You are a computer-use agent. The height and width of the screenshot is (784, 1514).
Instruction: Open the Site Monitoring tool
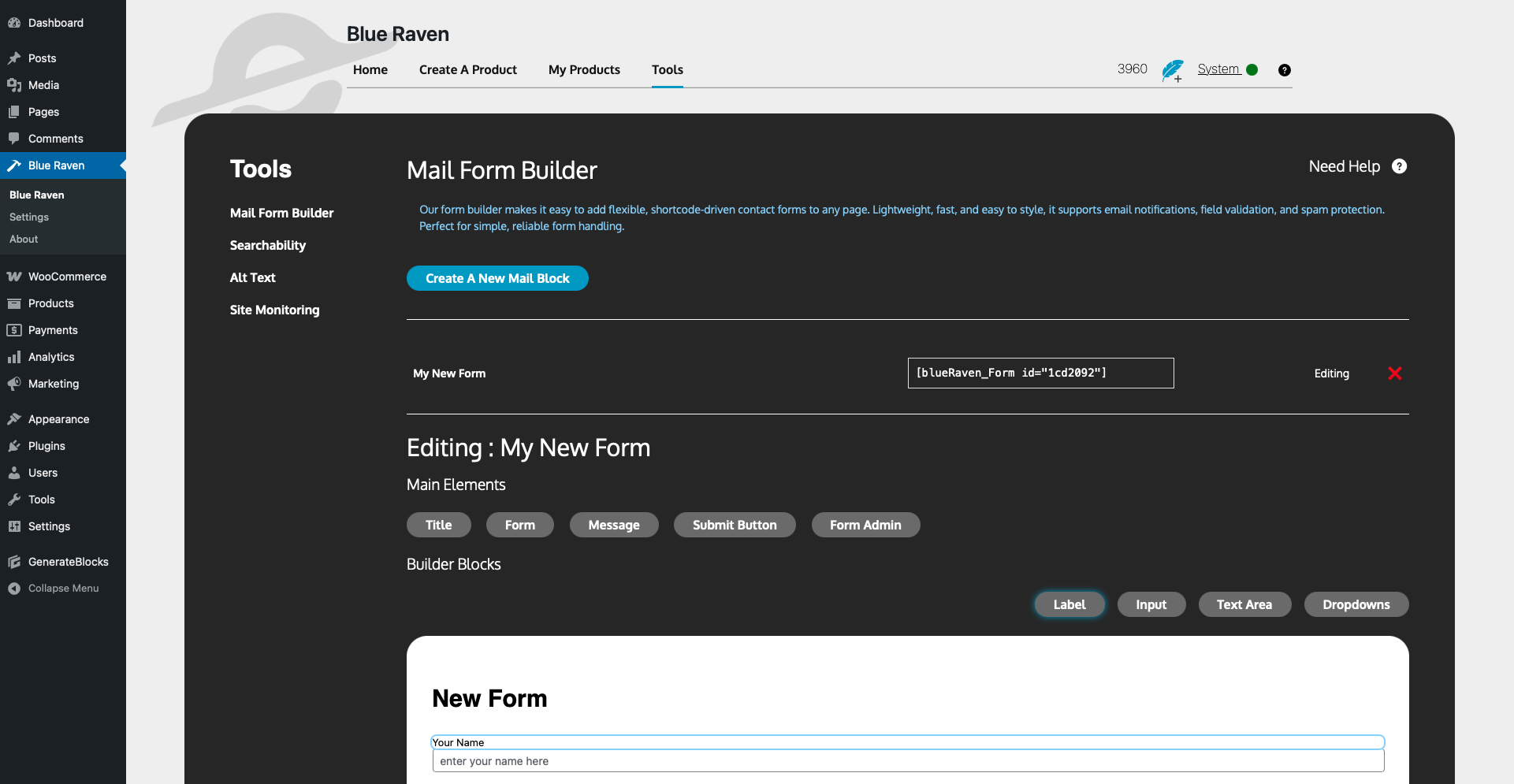[274, 310]
